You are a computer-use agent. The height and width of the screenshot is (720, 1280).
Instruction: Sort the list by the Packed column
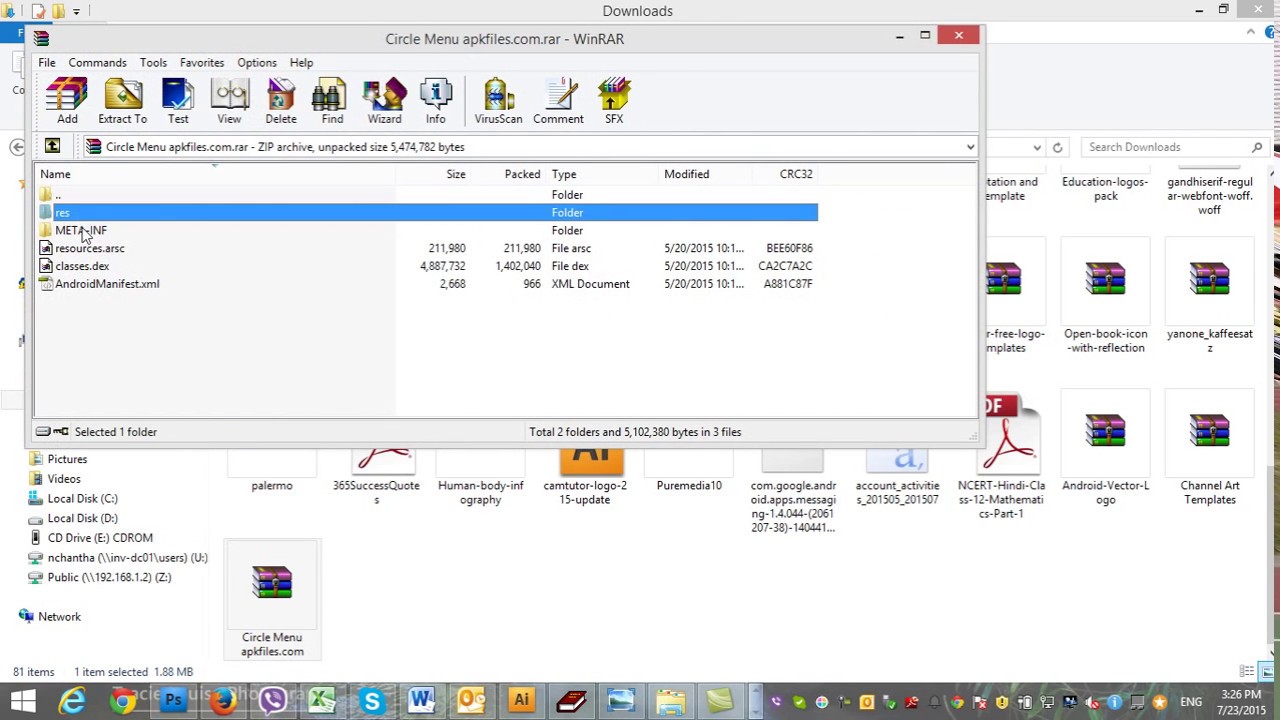point(508,174)
